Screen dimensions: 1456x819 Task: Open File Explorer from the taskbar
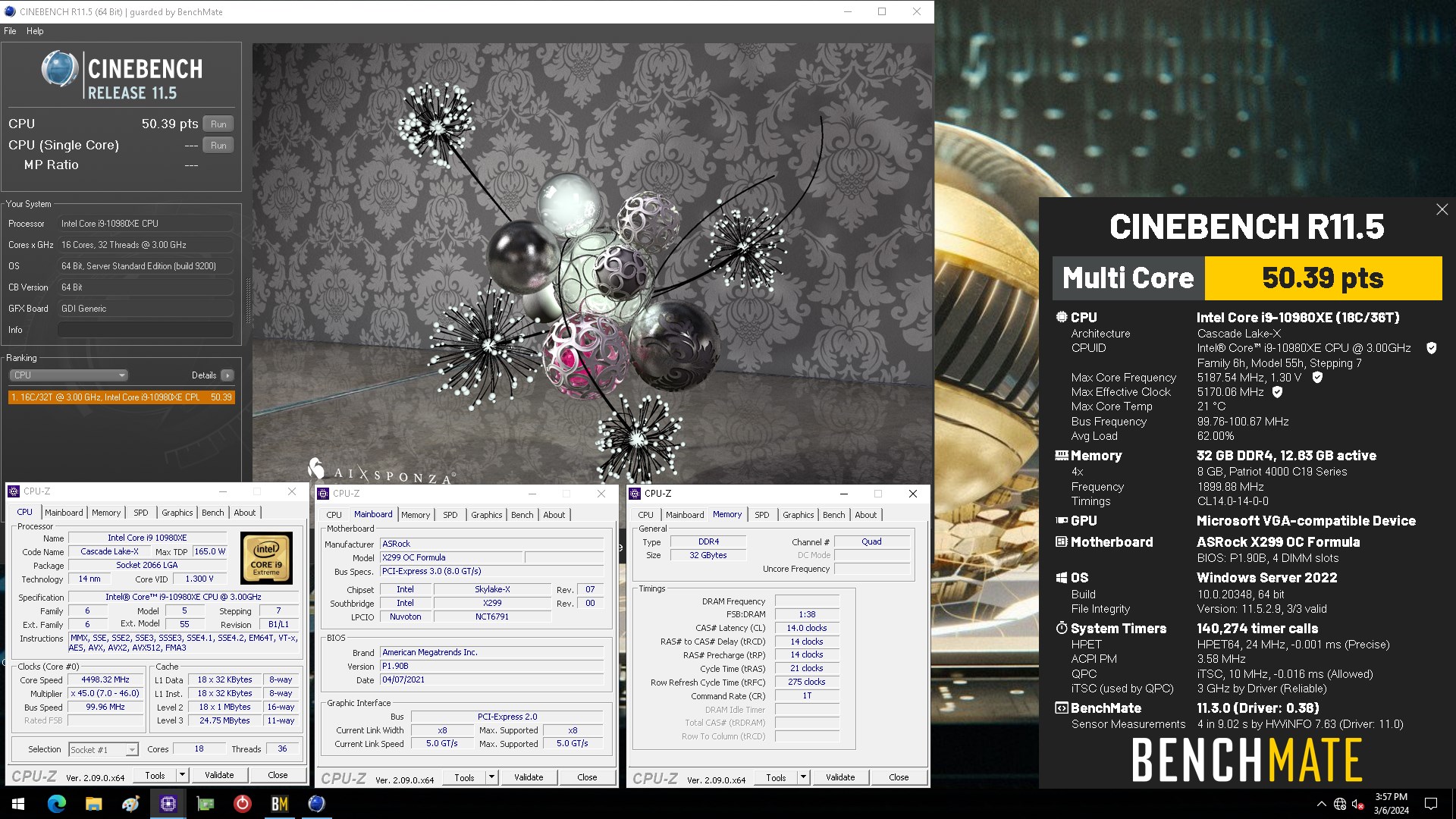93,804
